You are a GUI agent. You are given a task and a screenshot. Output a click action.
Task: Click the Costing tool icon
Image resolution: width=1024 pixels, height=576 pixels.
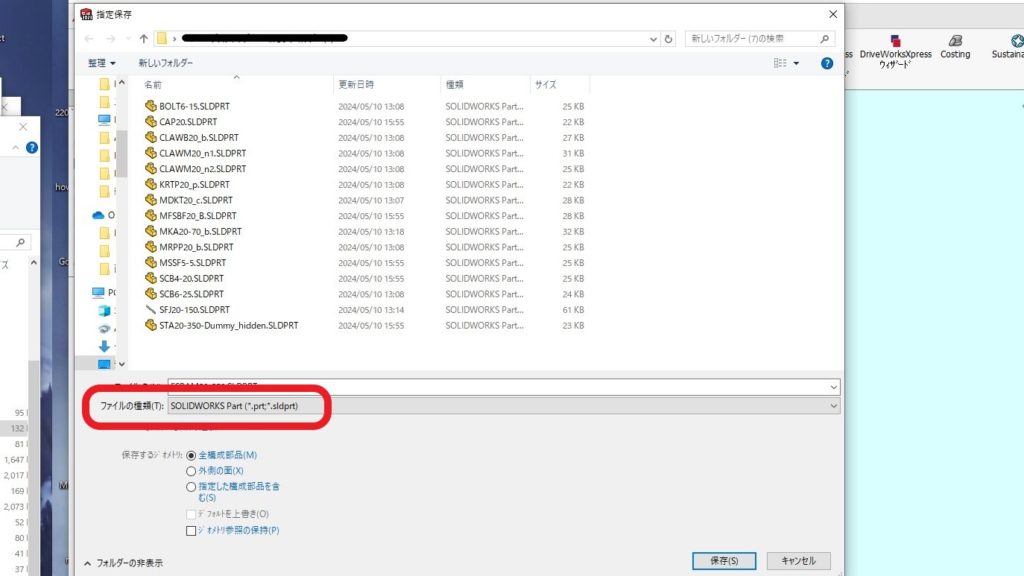pos(955,41)
